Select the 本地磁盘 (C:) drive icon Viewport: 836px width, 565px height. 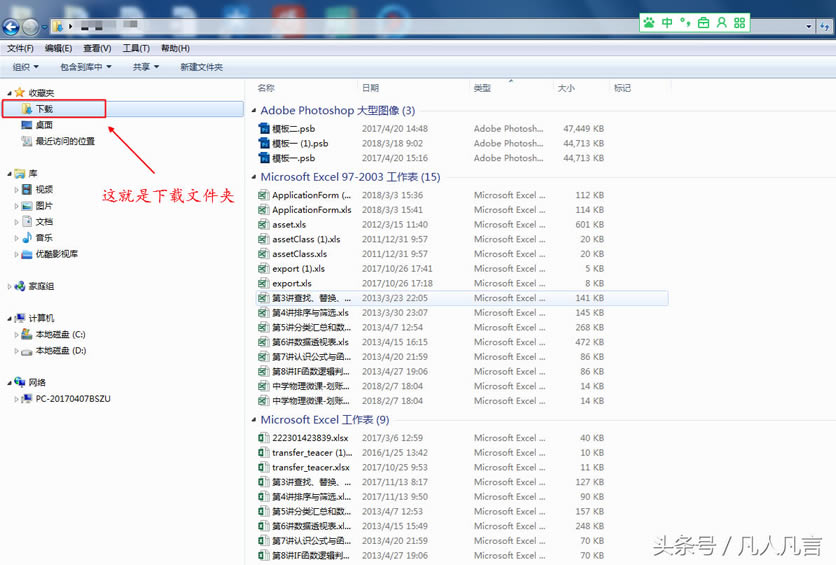click(x=27, y=335)
